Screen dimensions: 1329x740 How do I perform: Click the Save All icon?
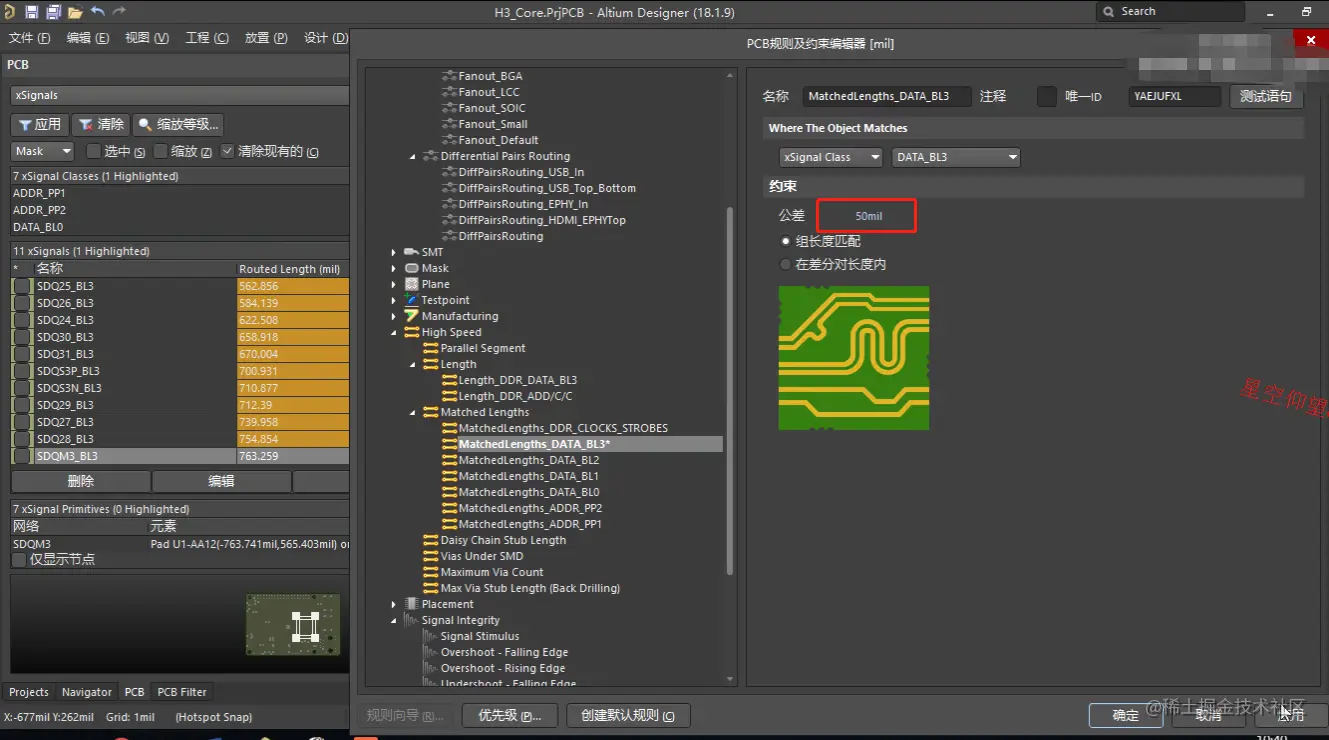(53, 12)
